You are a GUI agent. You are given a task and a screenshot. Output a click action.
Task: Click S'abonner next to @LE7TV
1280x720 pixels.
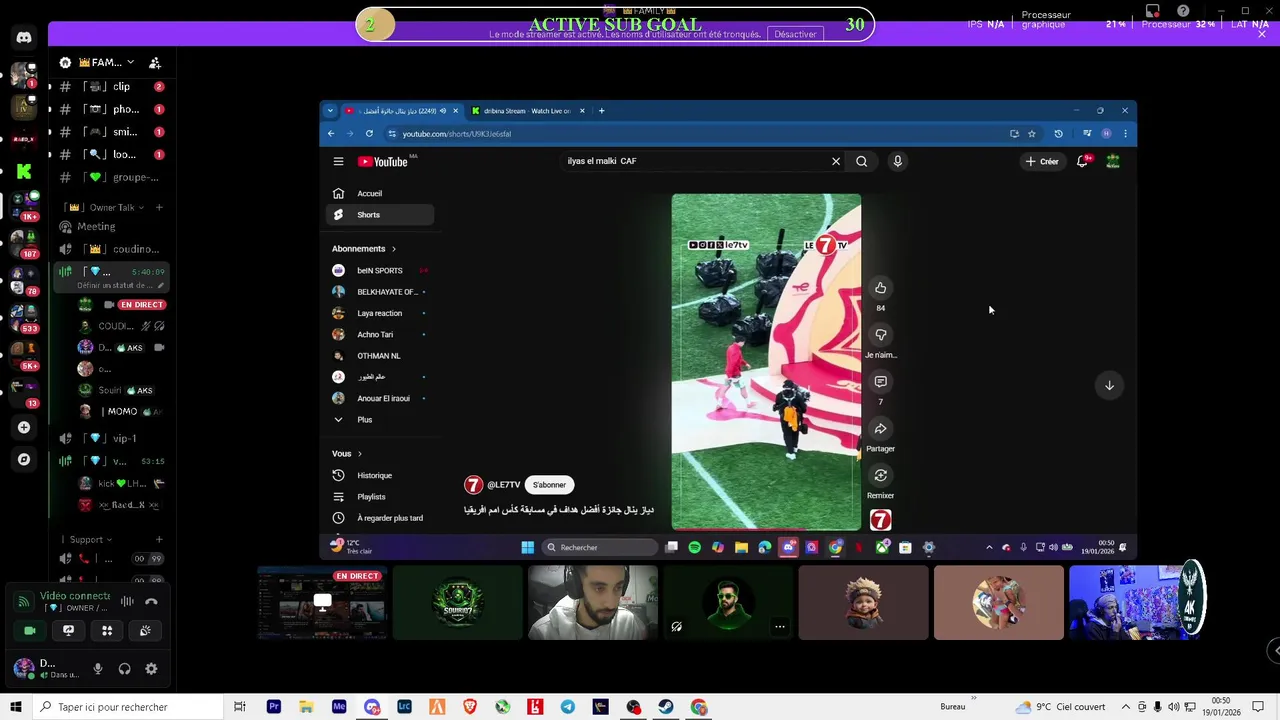tap(549, 485)
